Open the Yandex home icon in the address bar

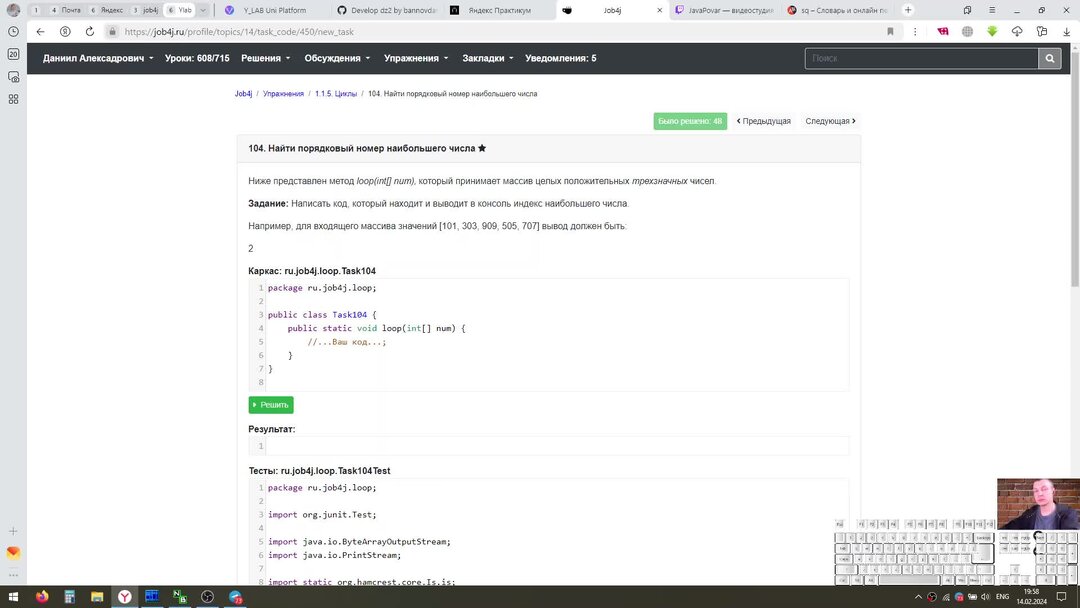click(x=65, y=32)
